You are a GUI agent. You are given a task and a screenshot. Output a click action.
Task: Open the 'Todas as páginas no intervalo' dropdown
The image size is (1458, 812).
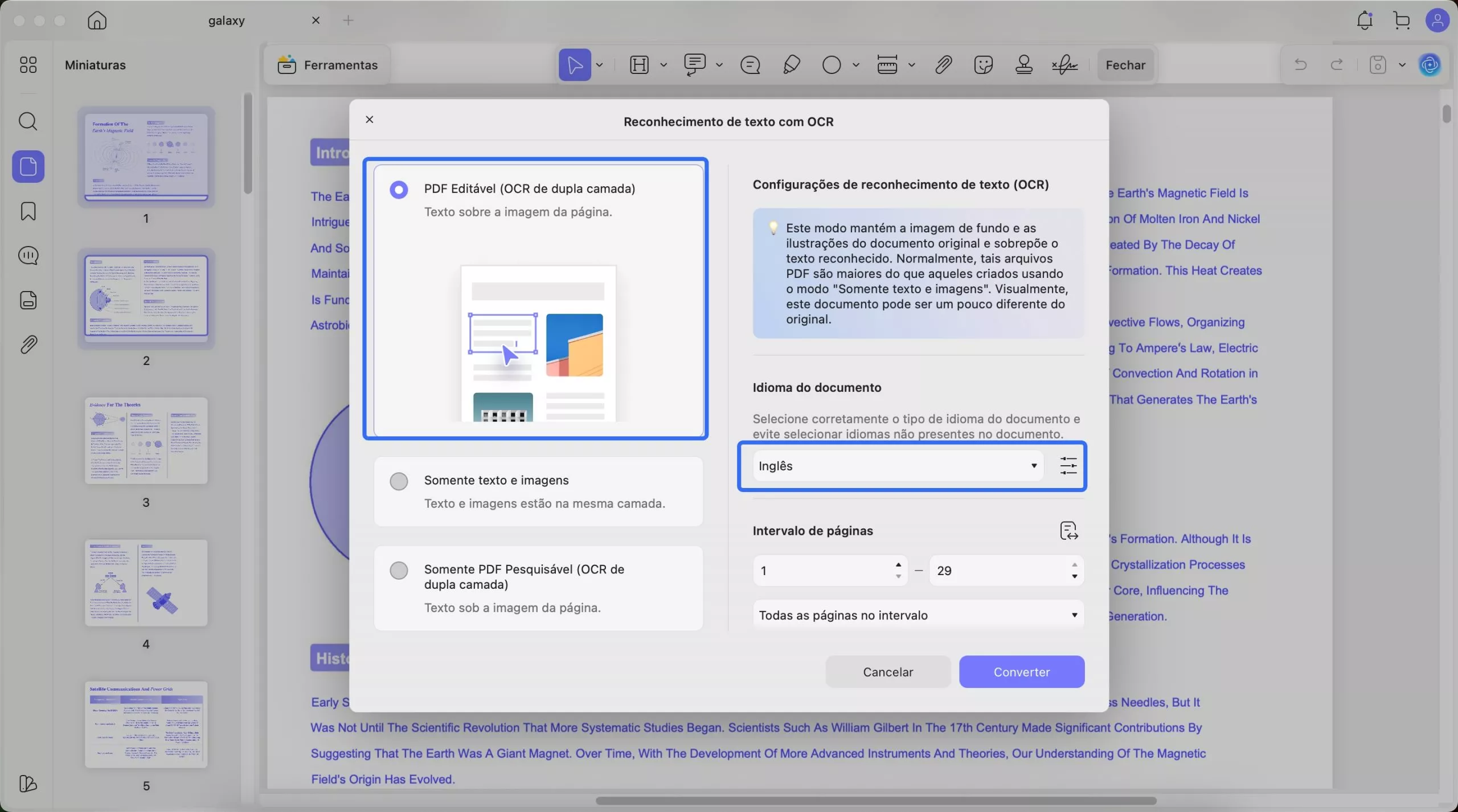918,614
